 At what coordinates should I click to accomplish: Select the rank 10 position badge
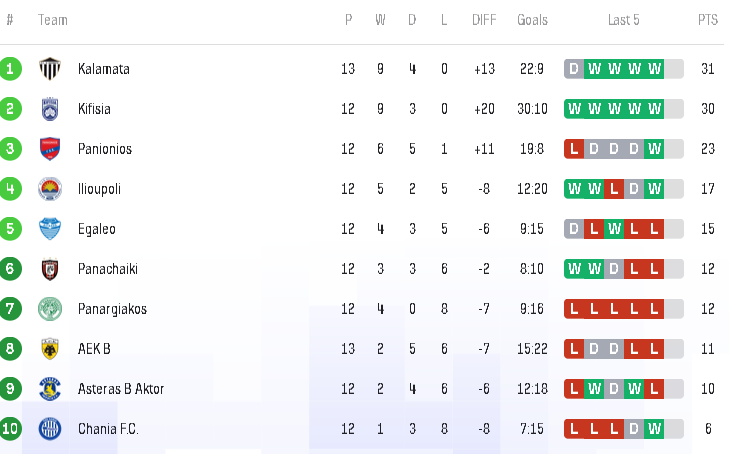[x=10, y=428]
